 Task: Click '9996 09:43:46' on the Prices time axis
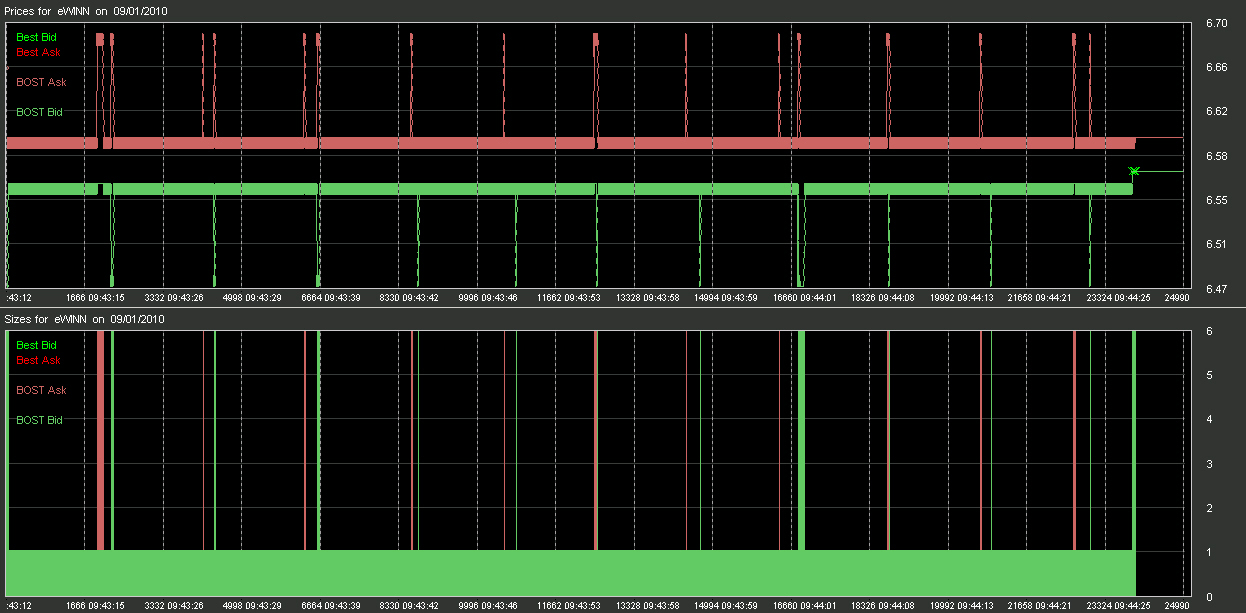coord(488,298)
